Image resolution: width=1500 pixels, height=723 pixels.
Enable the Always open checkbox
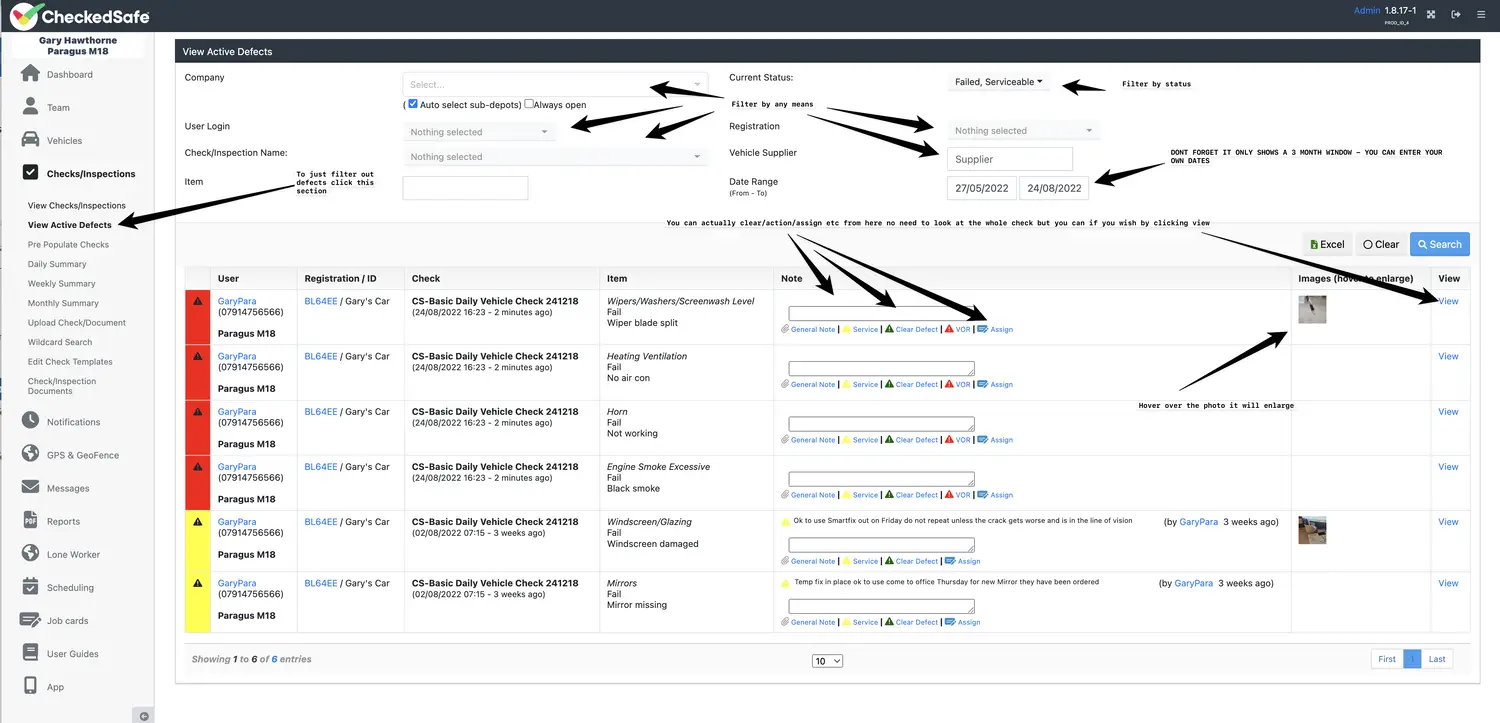[529, 104]
